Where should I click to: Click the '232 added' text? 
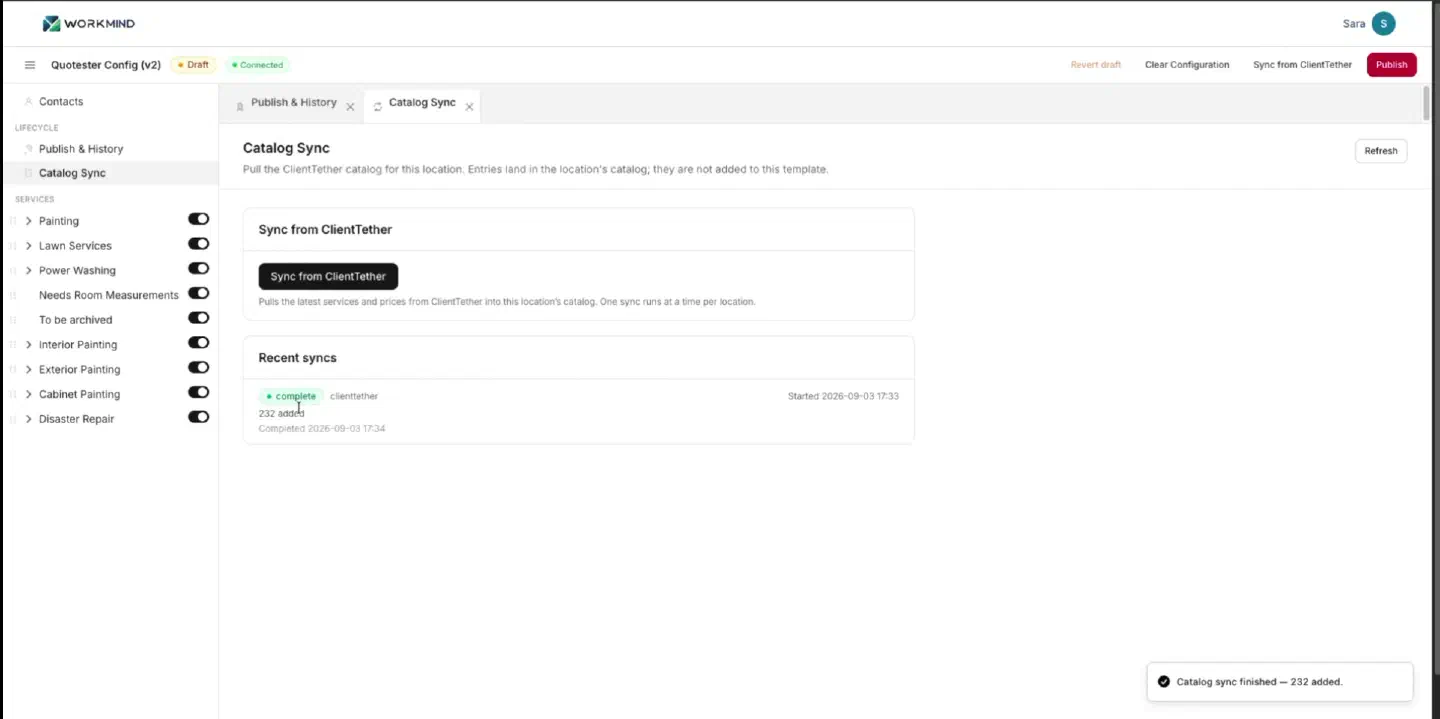point(281,414)
